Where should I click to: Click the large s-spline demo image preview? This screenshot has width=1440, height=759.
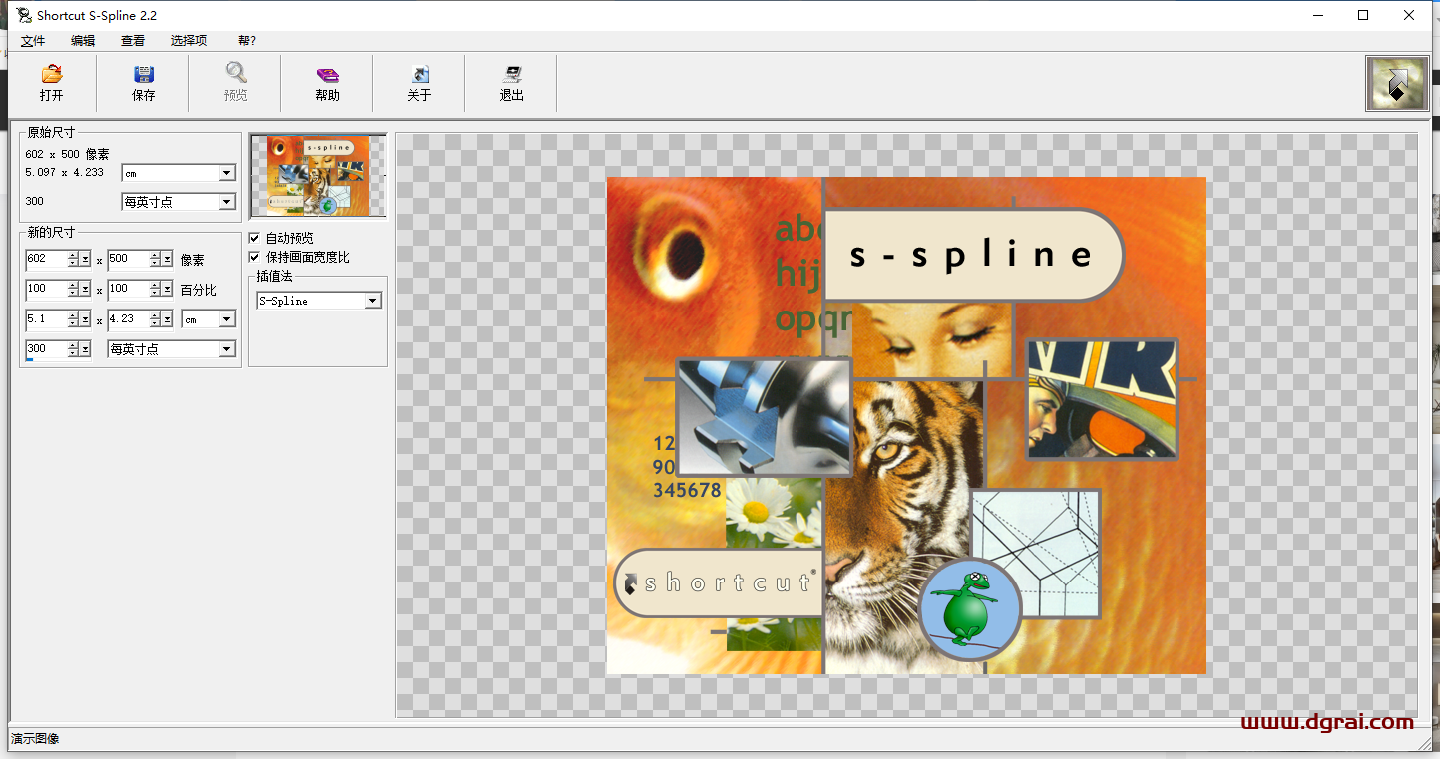(905, 426)
